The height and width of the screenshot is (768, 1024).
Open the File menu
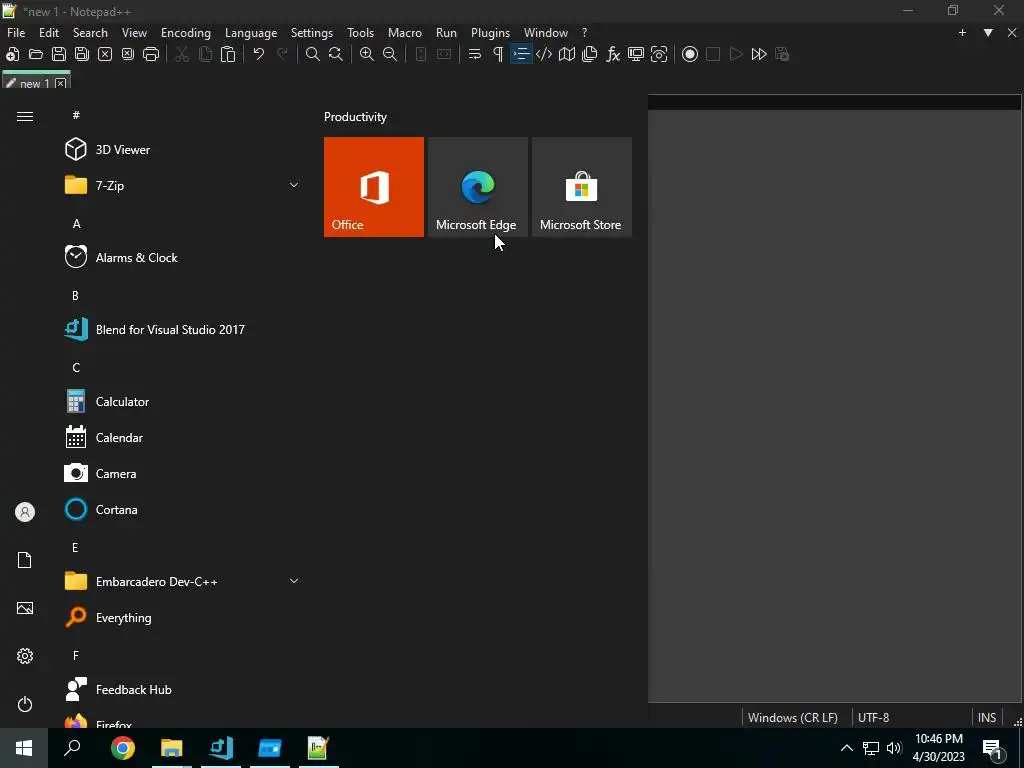click(16, 33)
